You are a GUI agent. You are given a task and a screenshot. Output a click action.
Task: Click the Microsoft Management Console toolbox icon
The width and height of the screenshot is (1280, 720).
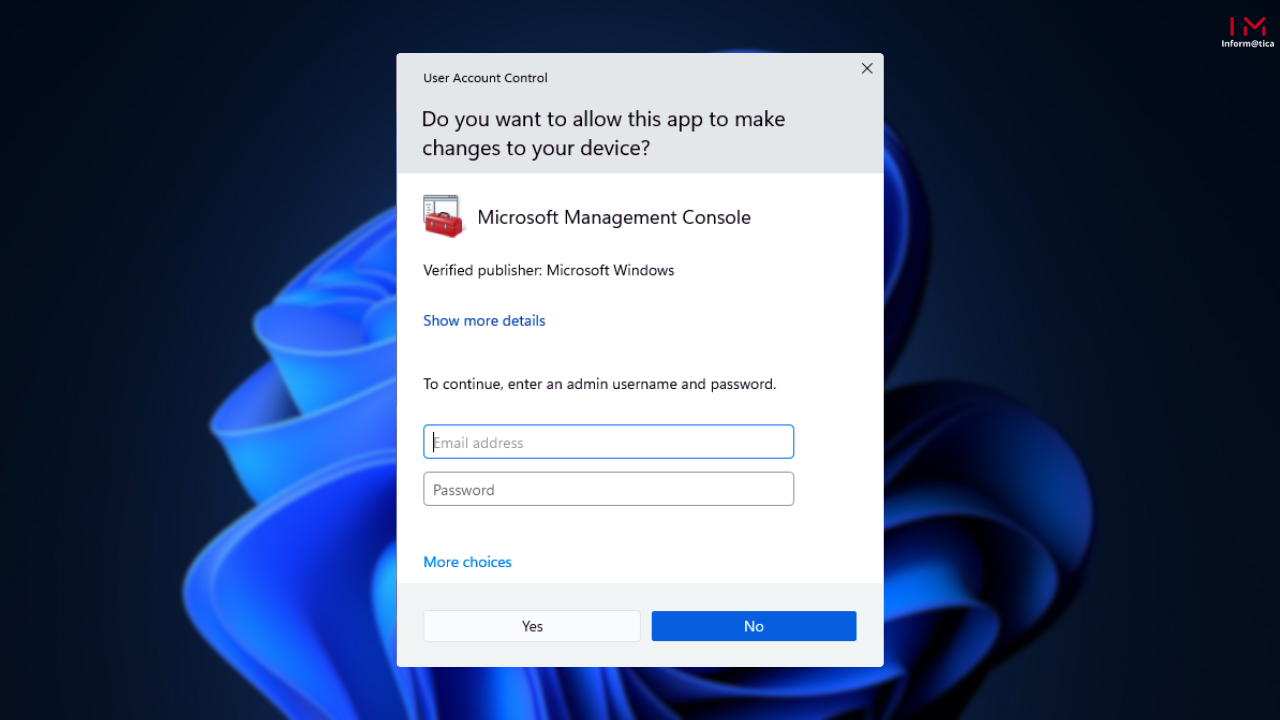(444, 216)
